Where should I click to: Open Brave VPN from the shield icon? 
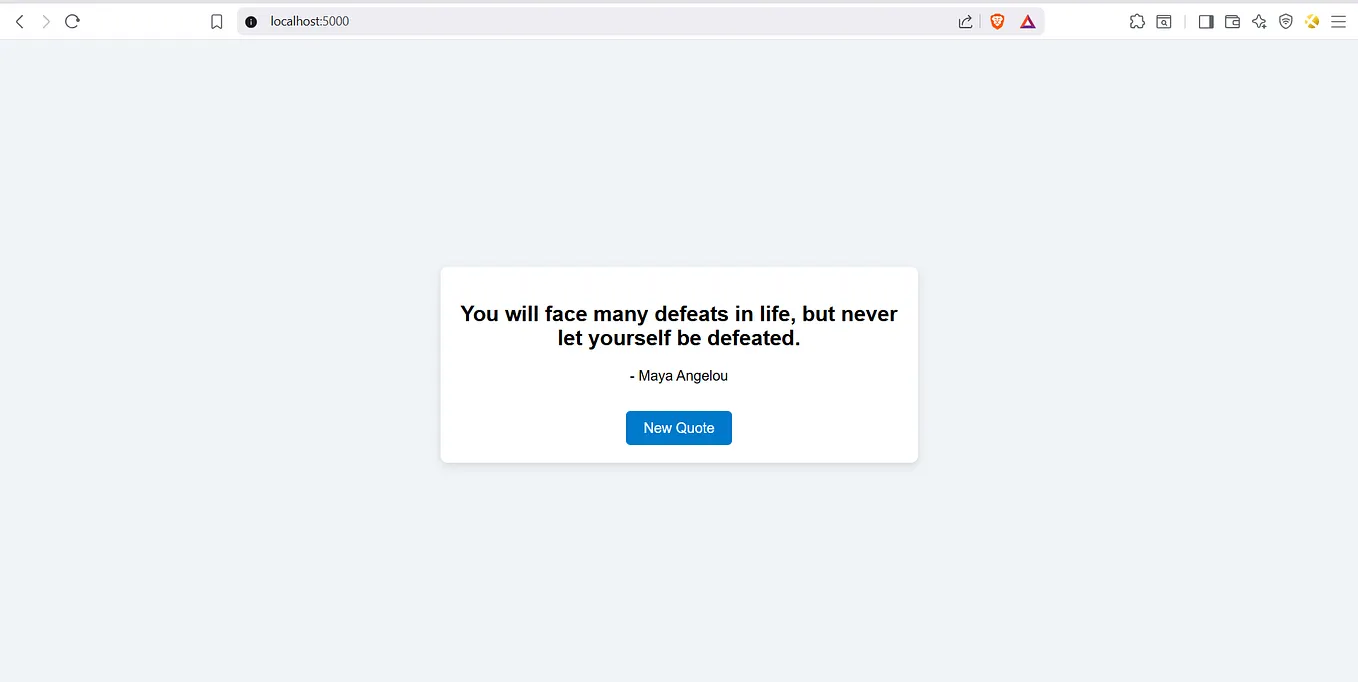click(x=1285, y=21)
